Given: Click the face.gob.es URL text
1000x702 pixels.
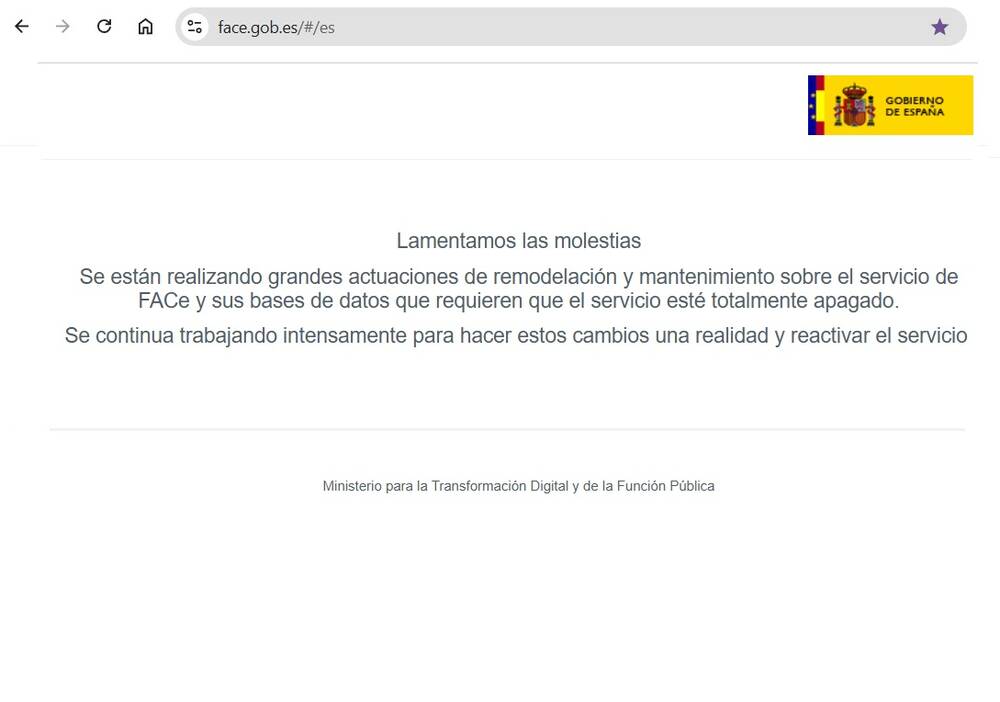Looking at the screenshot, I should tap(252, 27).
